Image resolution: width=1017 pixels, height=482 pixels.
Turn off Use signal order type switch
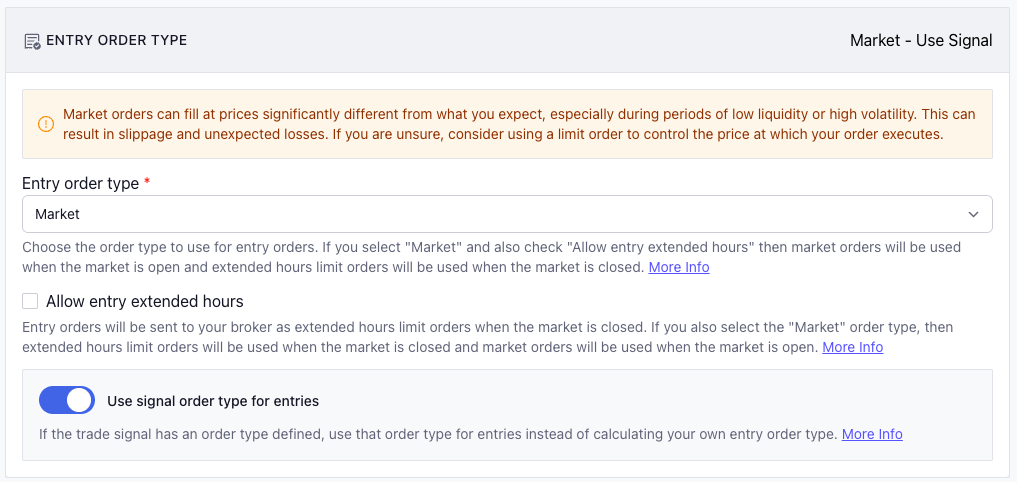(67, 401)
